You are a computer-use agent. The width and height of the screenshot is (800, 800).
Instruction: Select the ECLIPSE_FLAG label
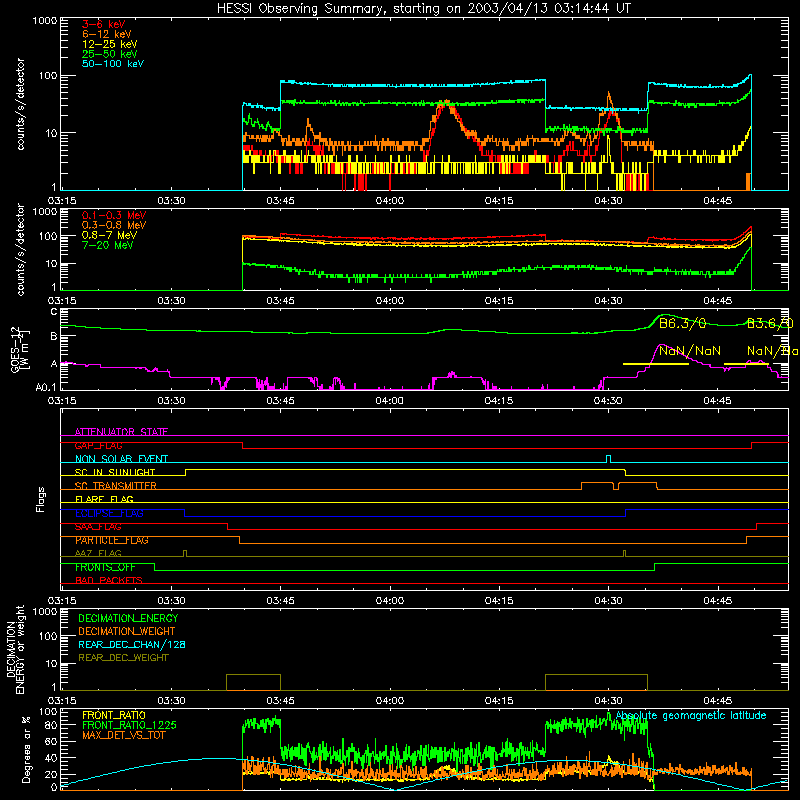(x=109, y=513)
